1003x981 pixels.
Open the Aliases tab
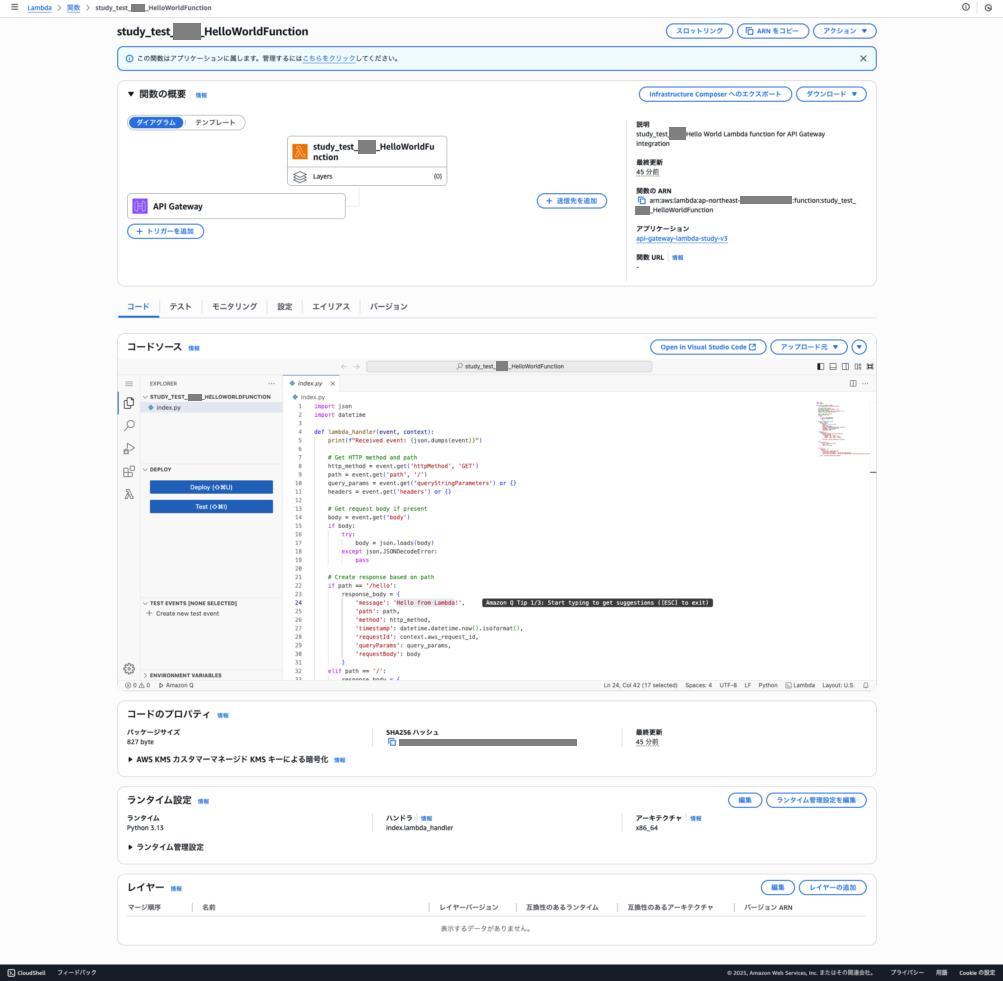331,307
